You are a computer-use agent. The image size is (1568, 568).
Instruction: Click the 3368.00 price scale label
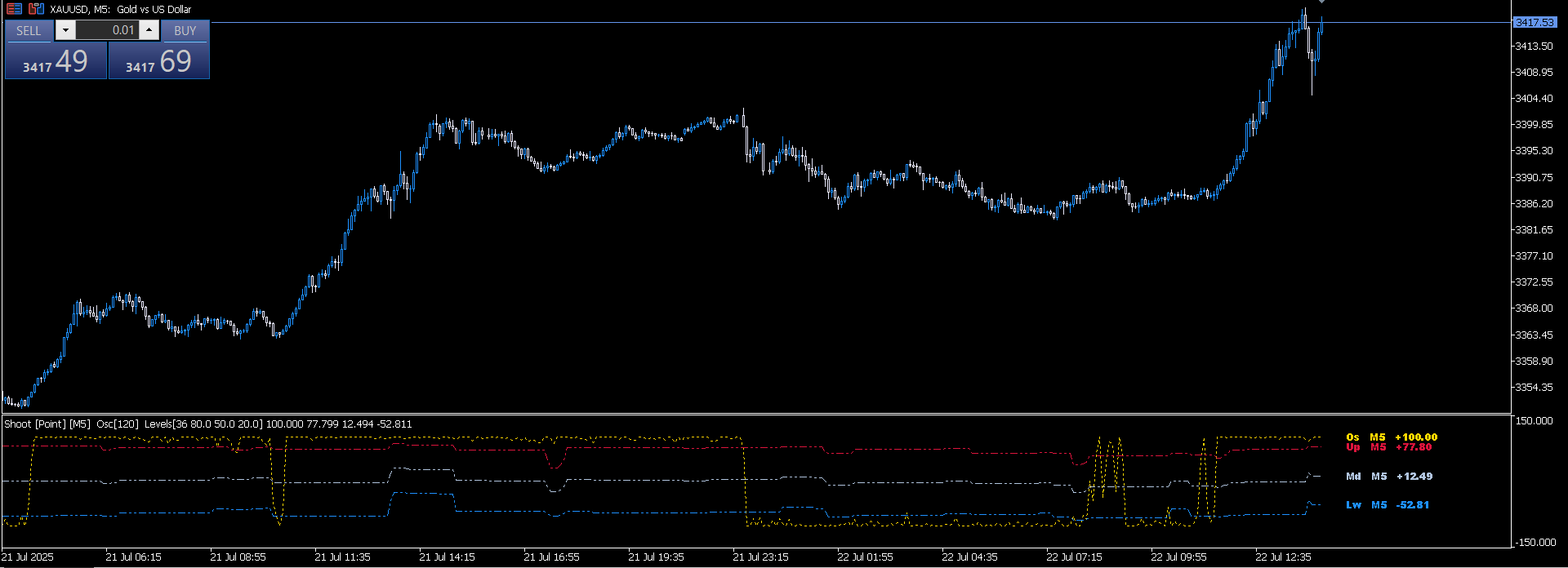1534,308
